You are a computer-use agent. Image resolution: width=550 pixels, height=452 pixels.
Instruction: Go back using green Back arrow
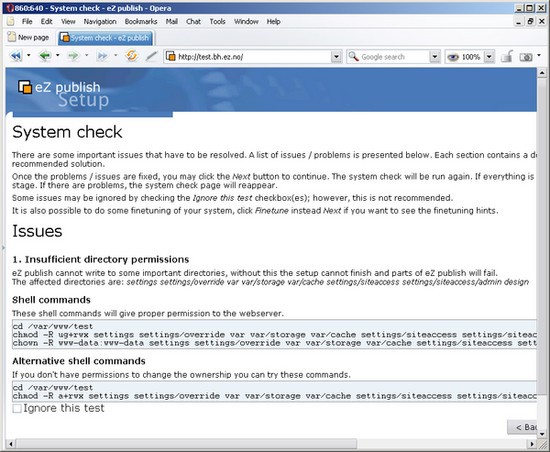pyautogui.click(x=45, y=56)
